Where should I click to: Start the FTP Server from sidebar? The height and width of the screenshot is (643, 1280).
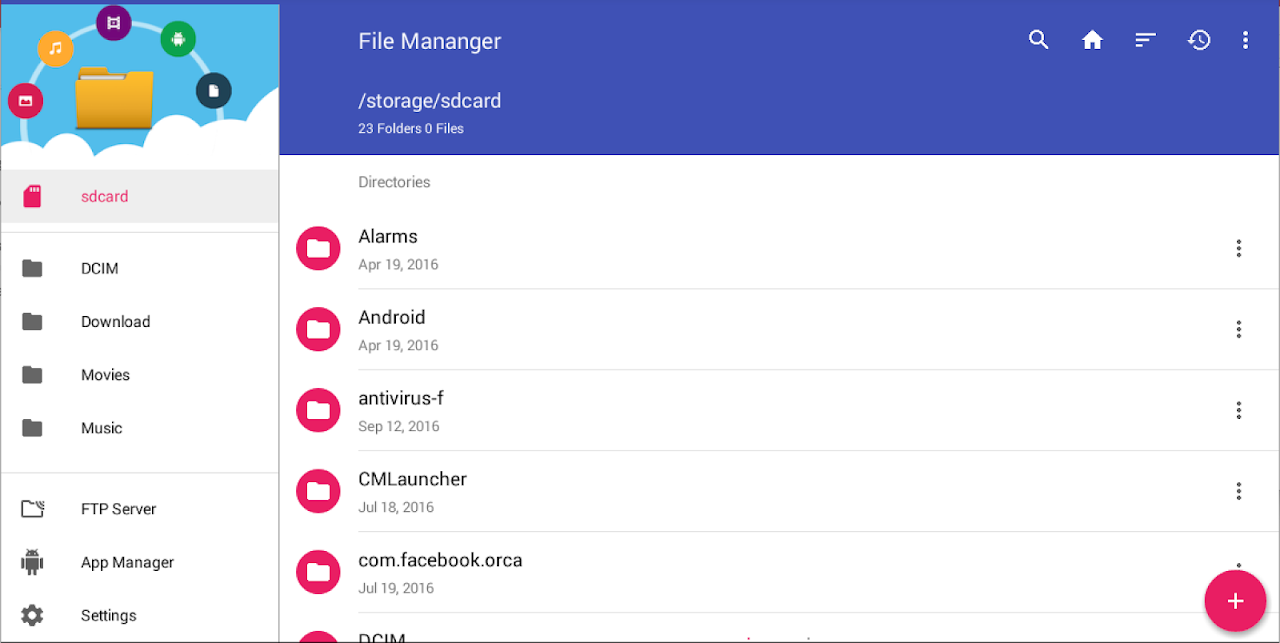coord(118,509)
